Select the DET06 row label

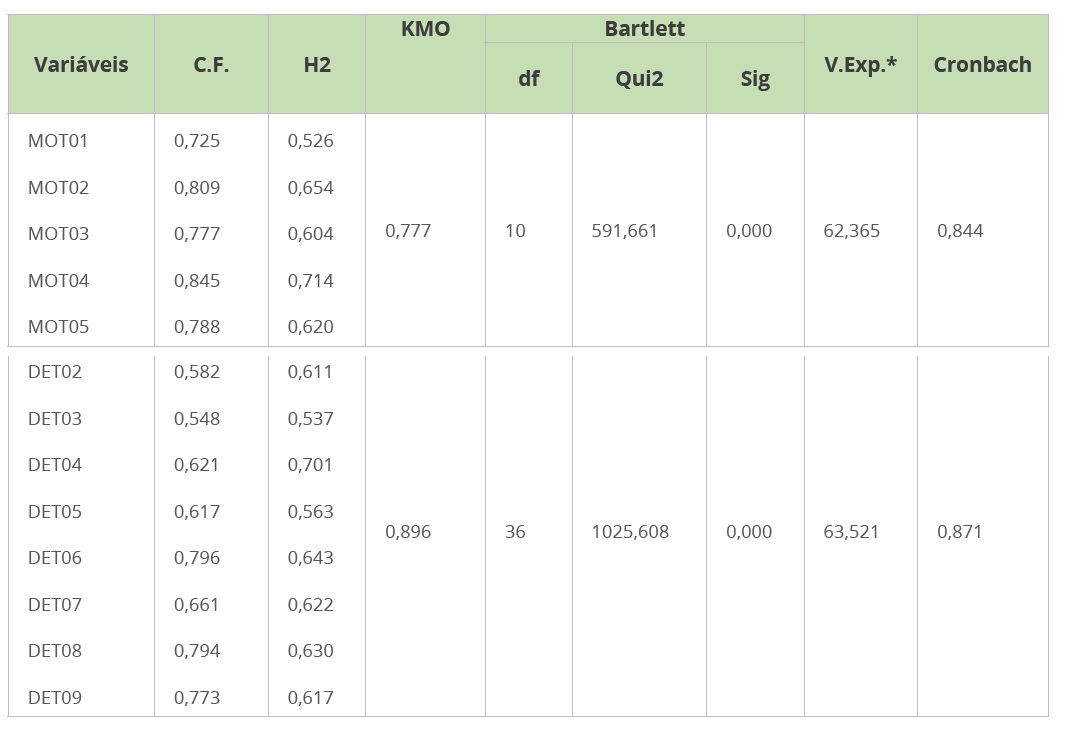click(55, 558)
